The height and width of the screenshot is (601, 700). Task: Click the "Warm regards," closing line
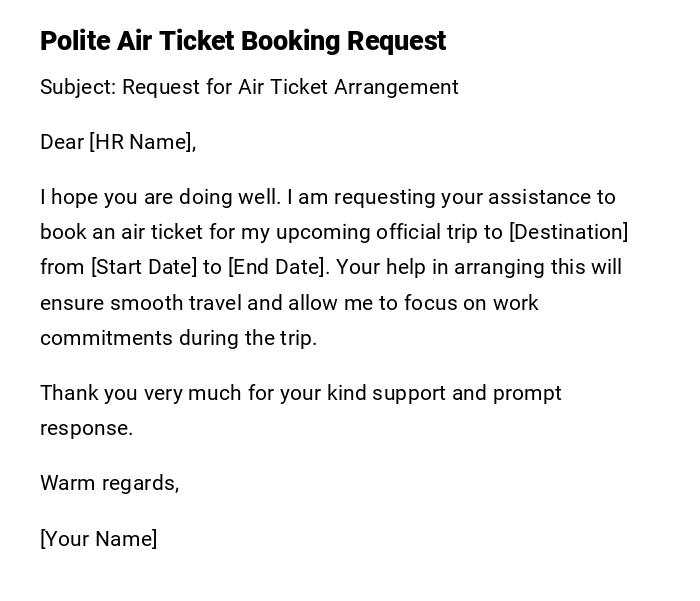pyautogui.click(x=109, y=483)
